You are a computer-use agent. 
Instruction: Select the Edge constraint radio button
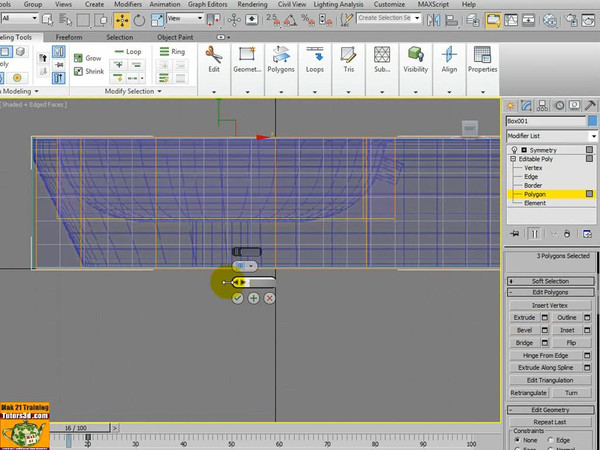pos(550,440)
